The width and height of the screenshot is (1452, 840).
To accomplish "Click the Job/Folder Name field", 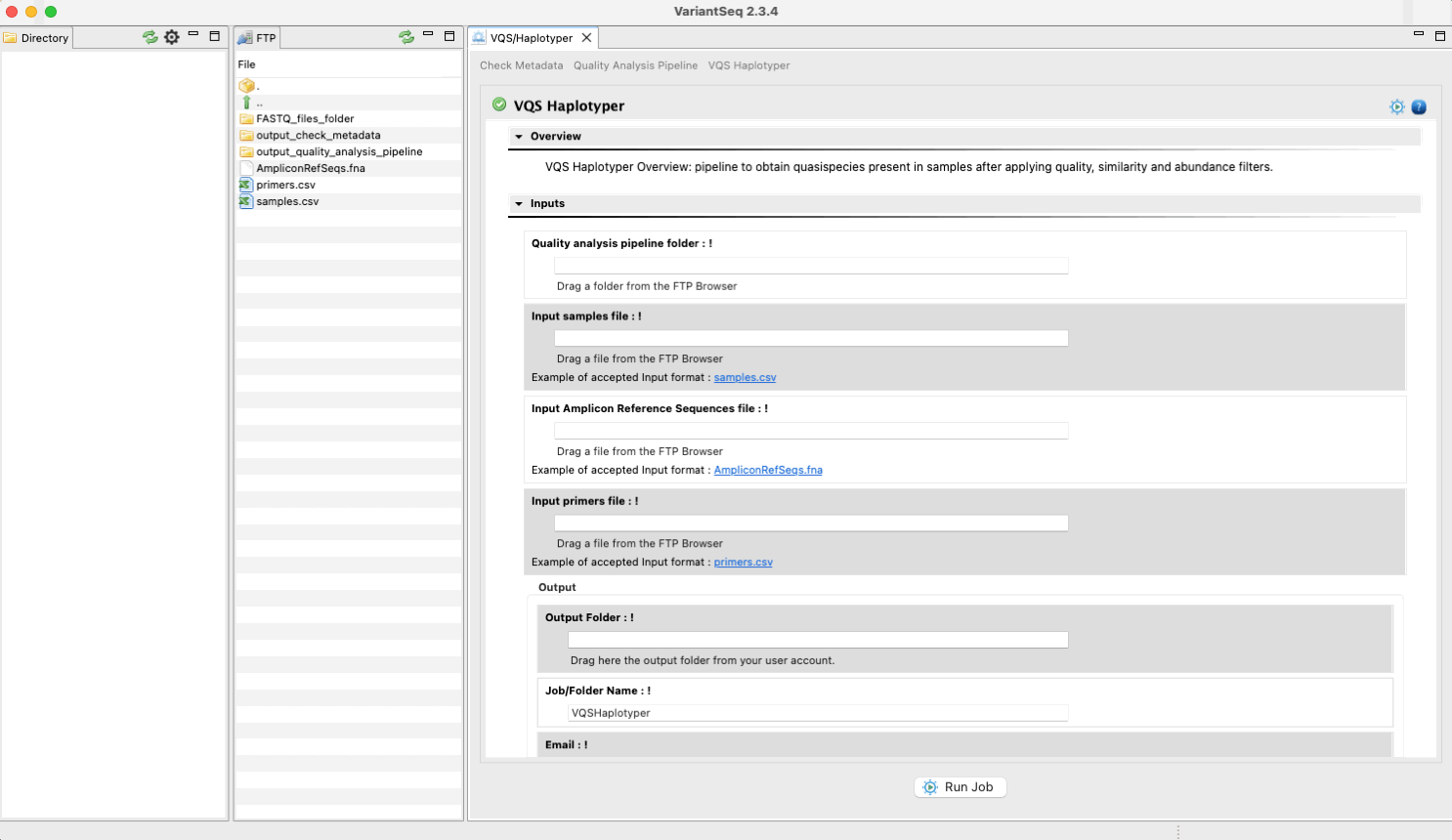I will (x=818, y=713).
